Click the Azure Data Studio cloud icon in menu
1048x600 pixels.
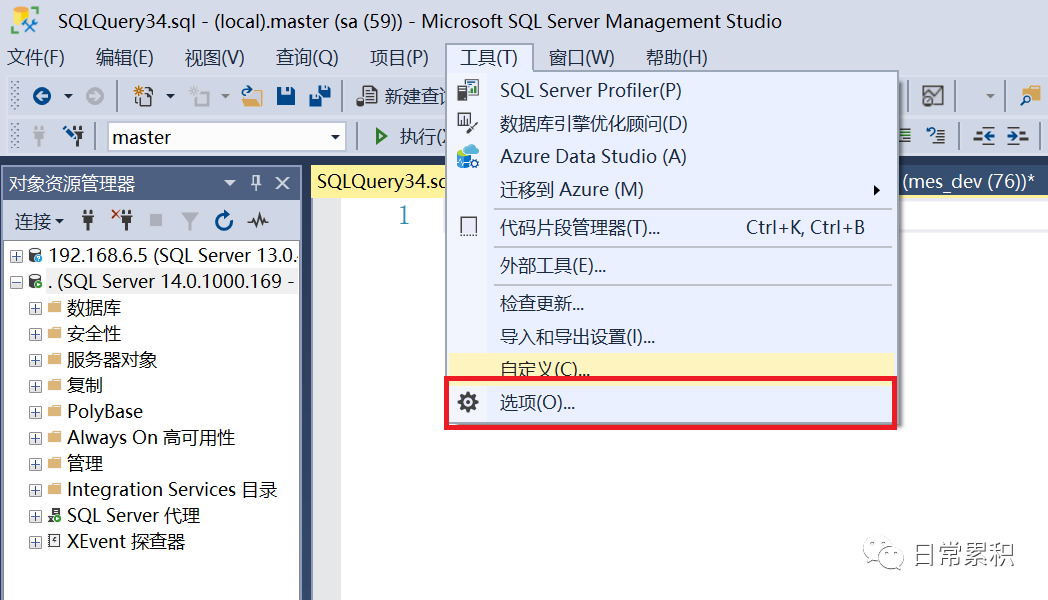click(x=468, y=156)
